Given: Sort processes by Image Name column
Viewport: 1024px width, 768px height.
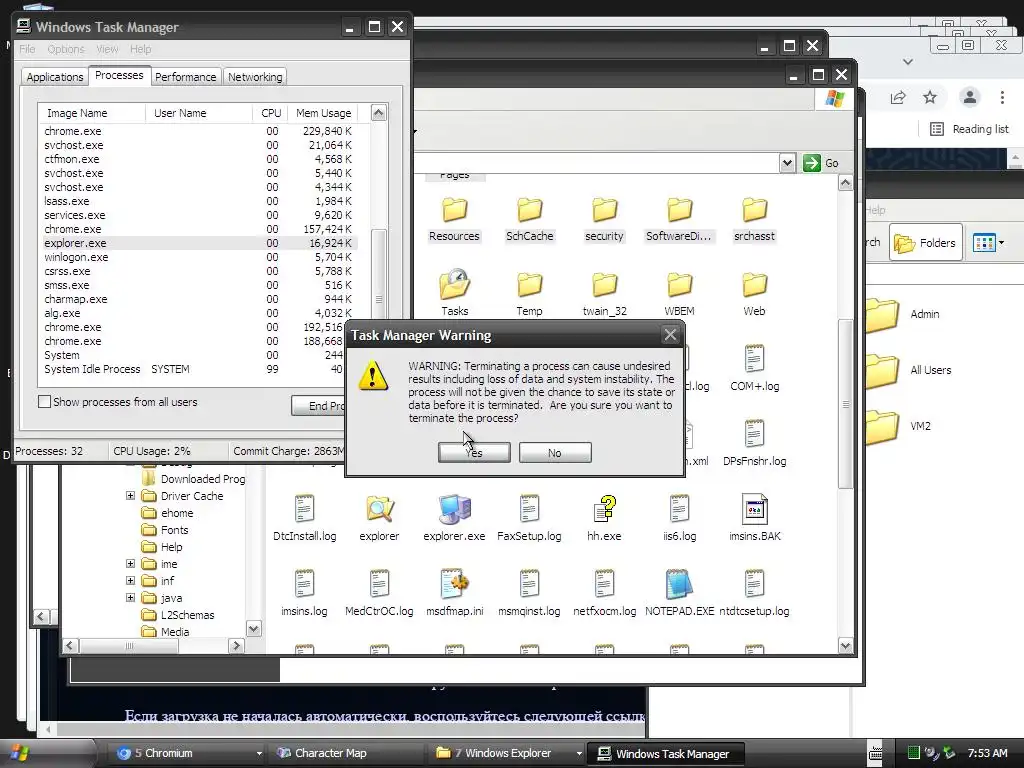Looking at the screenshot, I should point(92,113).
